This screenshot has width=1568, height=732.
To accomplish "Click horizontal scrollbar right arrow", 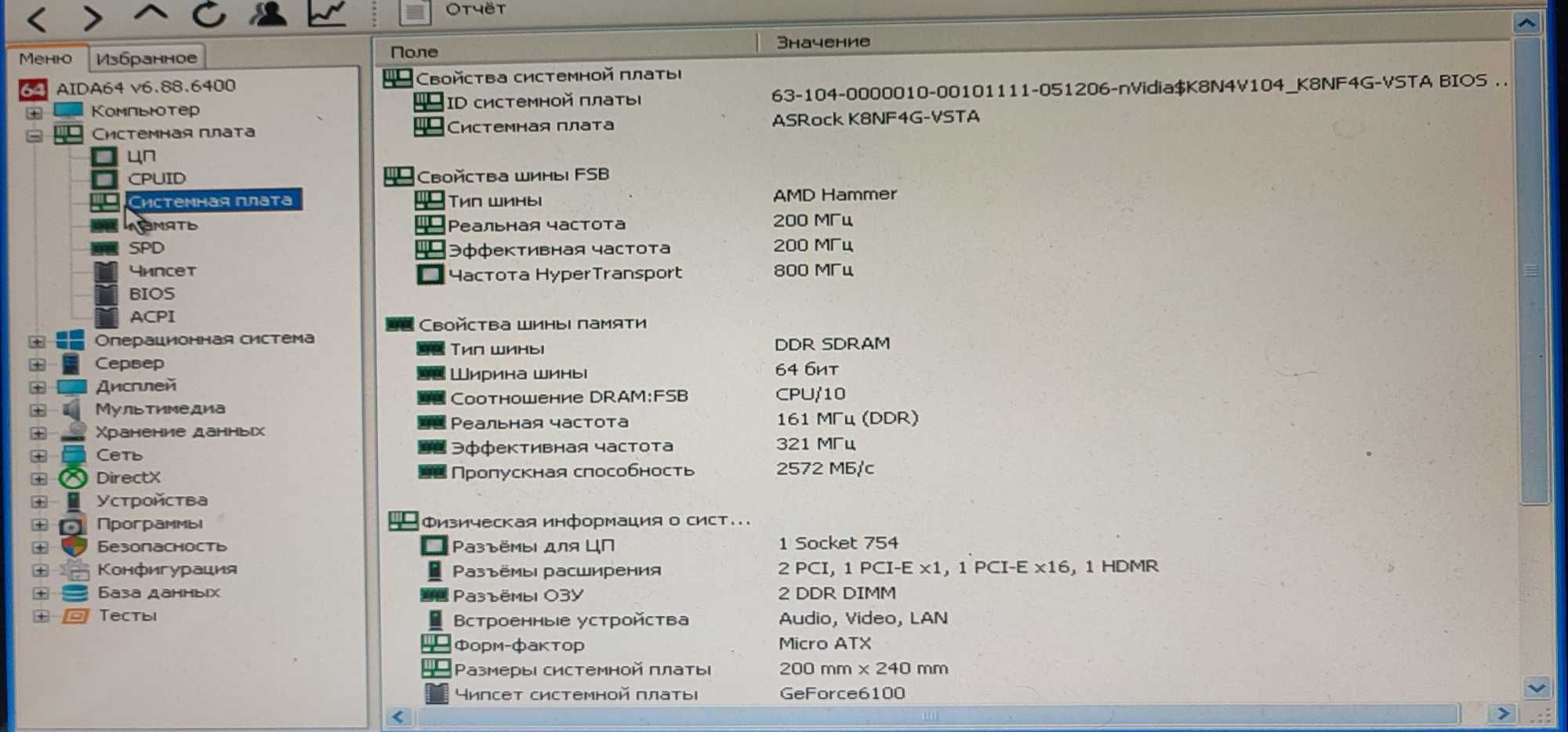I will pos(1502,713).
